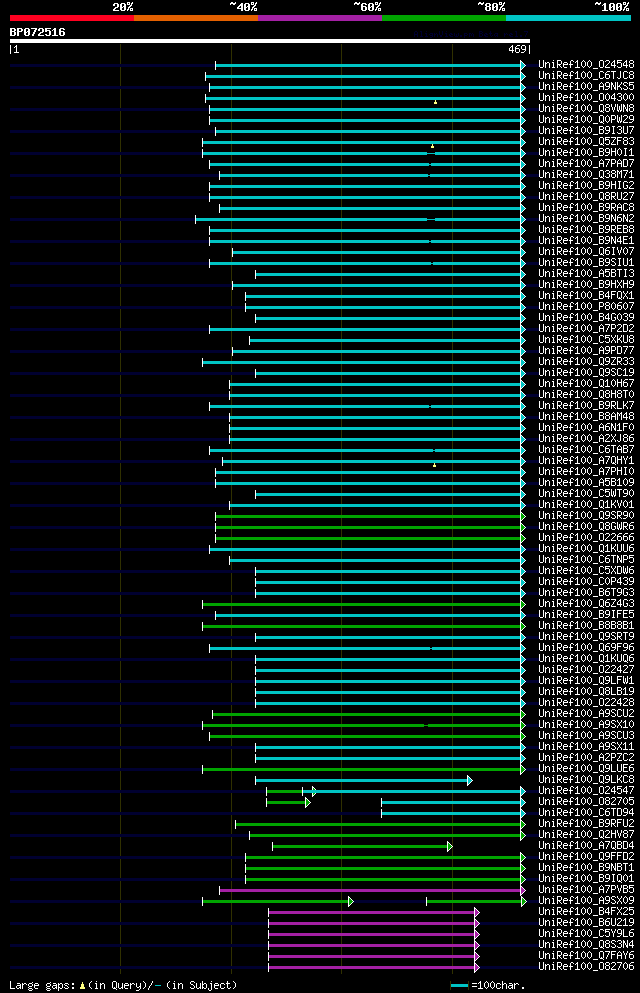Click the magenta alignment bar for UniRef100_C5Y9L6

373,935
